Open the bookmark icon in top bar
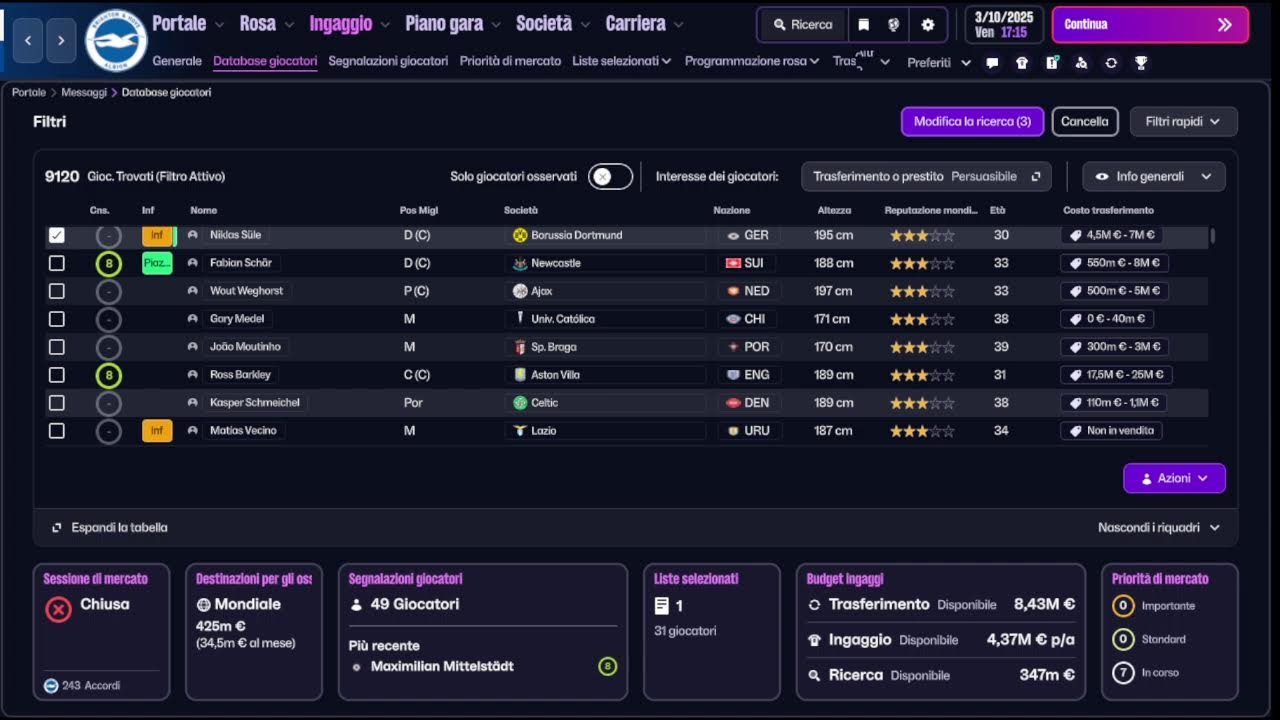 [x=864, y=25]
